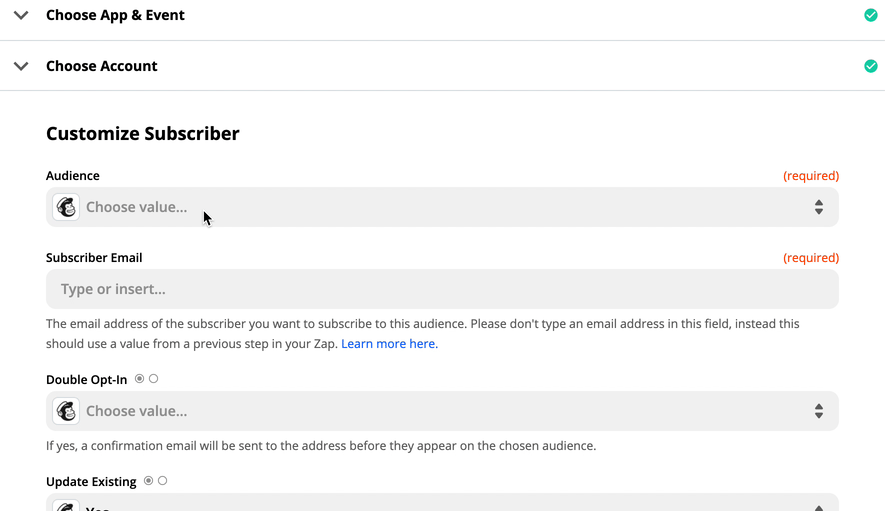The width and height of the screenshot is (885, 511).
Task: Select first radio button next to Double Opt-In
Action: [x=139, y=379]
